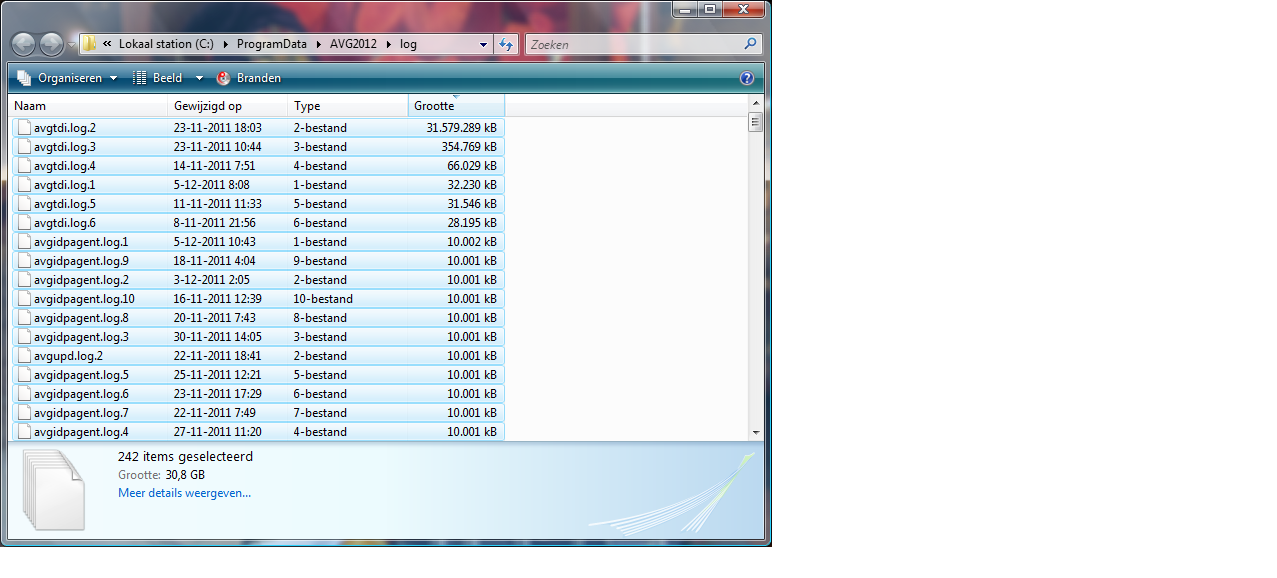Viewport: 1277px width, 578px height.
Task: Select file avgidpagent.log.10
Action: point(258,299)
